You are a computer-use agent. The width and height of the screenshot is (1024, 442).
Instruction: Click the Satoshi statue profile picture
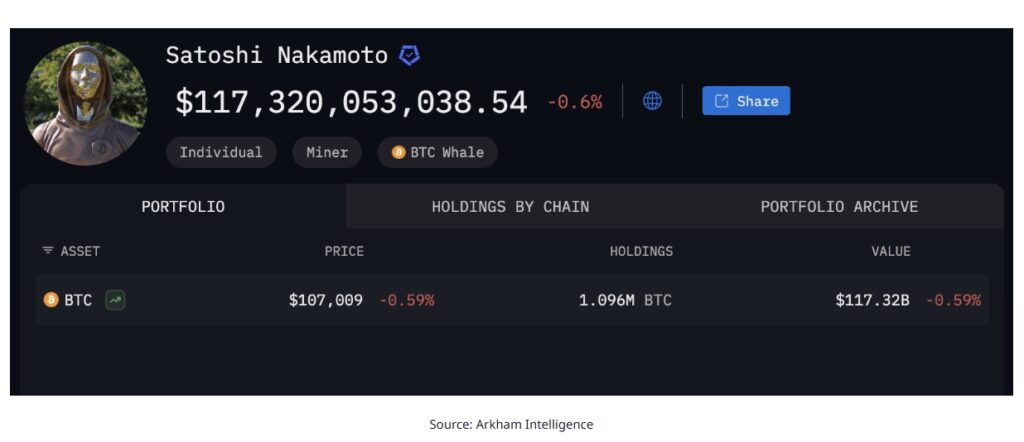85,103
